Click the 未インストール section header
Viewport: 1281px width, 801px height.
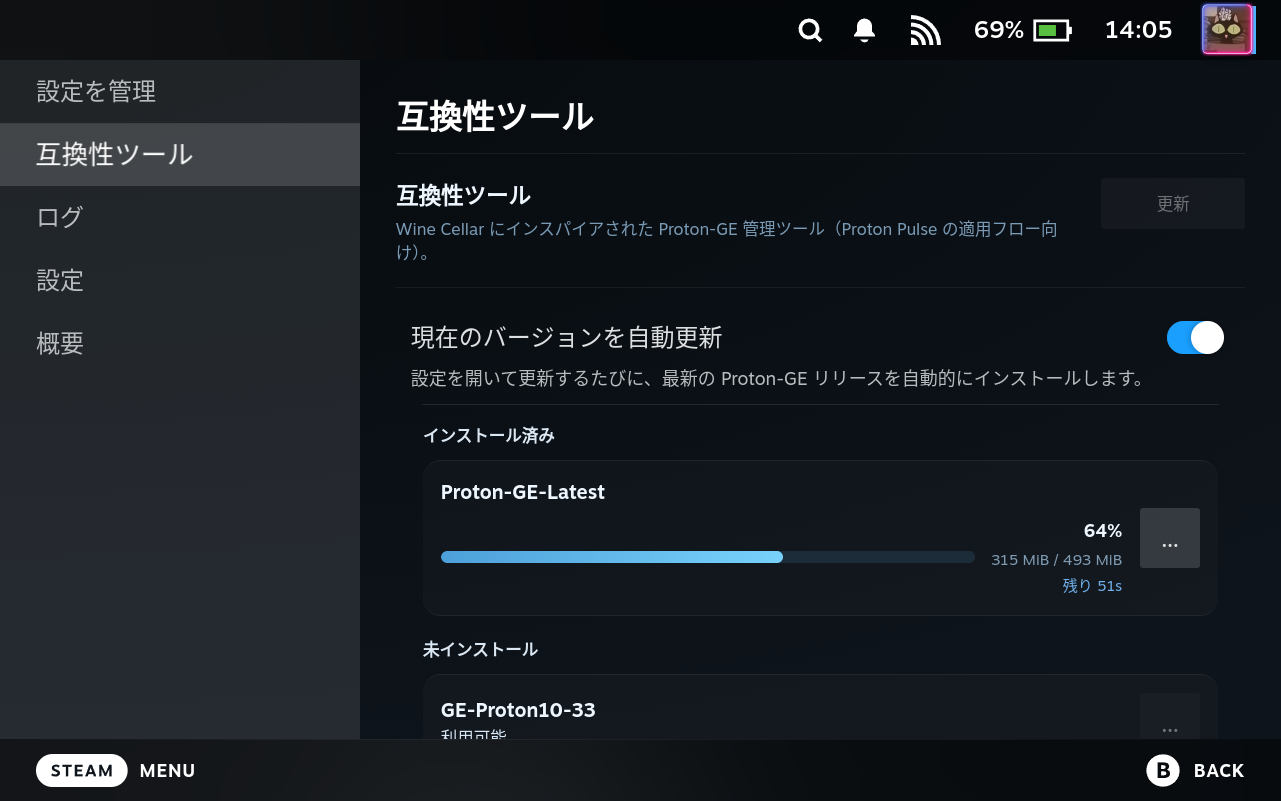(480, 649)
